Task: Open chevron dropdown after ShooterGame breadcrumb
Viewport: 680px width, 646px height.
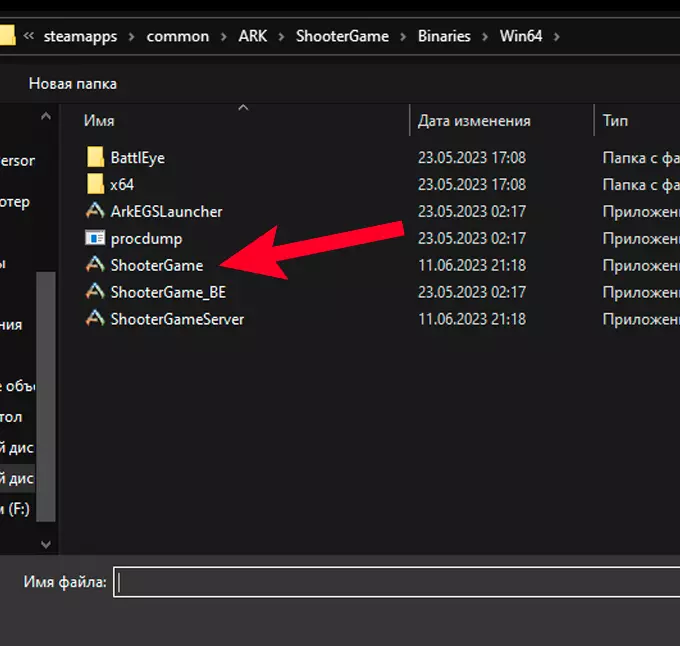Action: point(403,37)
